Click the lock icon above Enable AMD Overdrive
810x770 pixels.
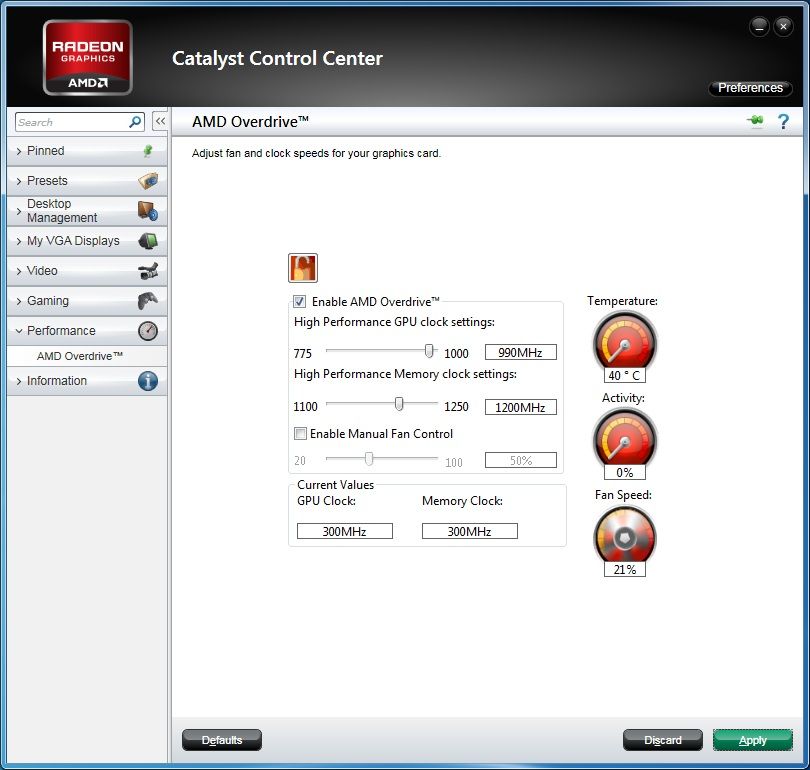pos(302,268)
